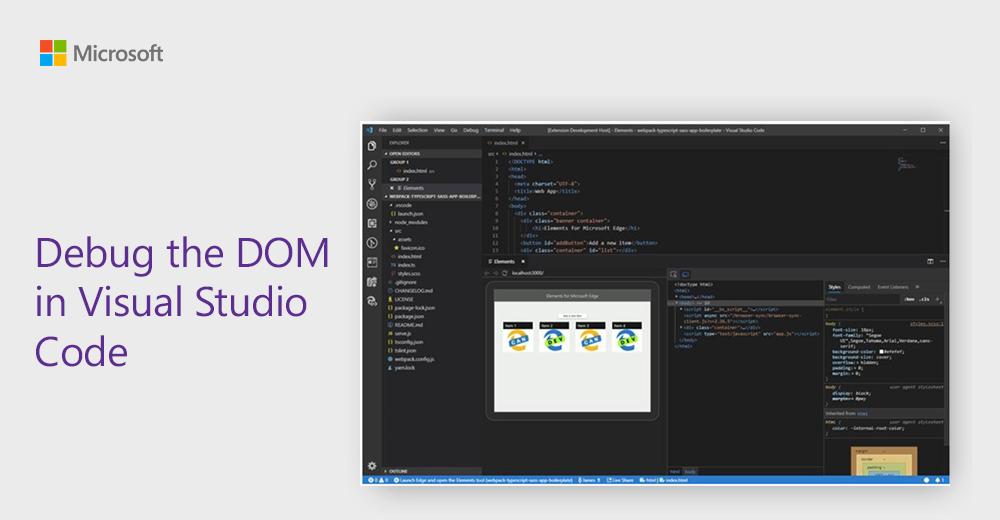Image resolution: width=1000 pixels, height=520 pixels.
Task: Collapse the Open Editors section
Action: tap(432, 154)
